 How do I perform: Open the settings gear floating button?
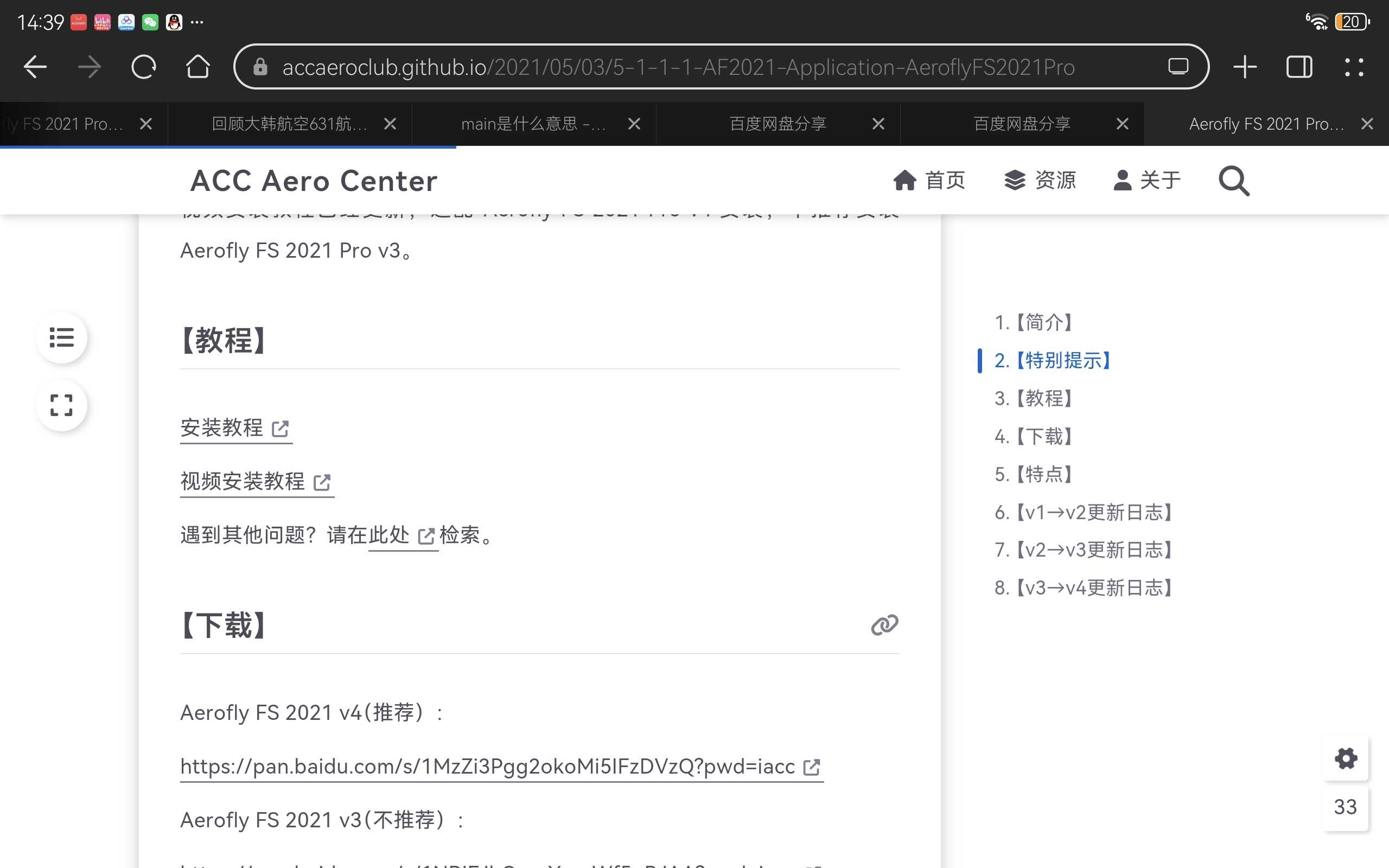click(x=1346, y=758)
